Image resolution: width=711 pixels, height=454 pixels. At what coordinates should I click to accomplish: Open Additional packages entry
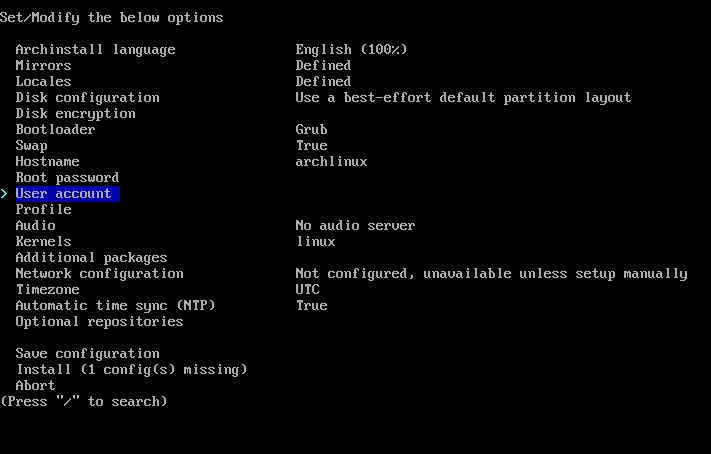coord(92,258)
